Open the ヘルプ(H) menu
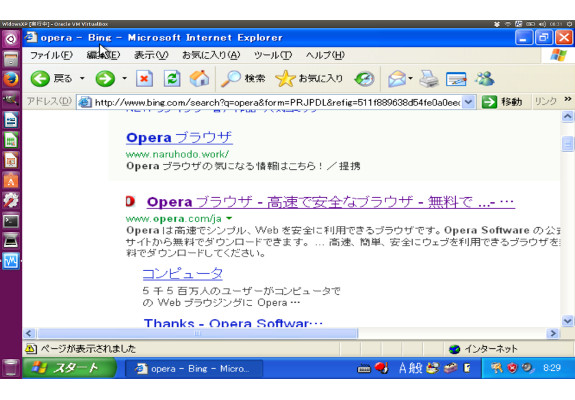Screen dimensions: 575x400 pos(325,55)
